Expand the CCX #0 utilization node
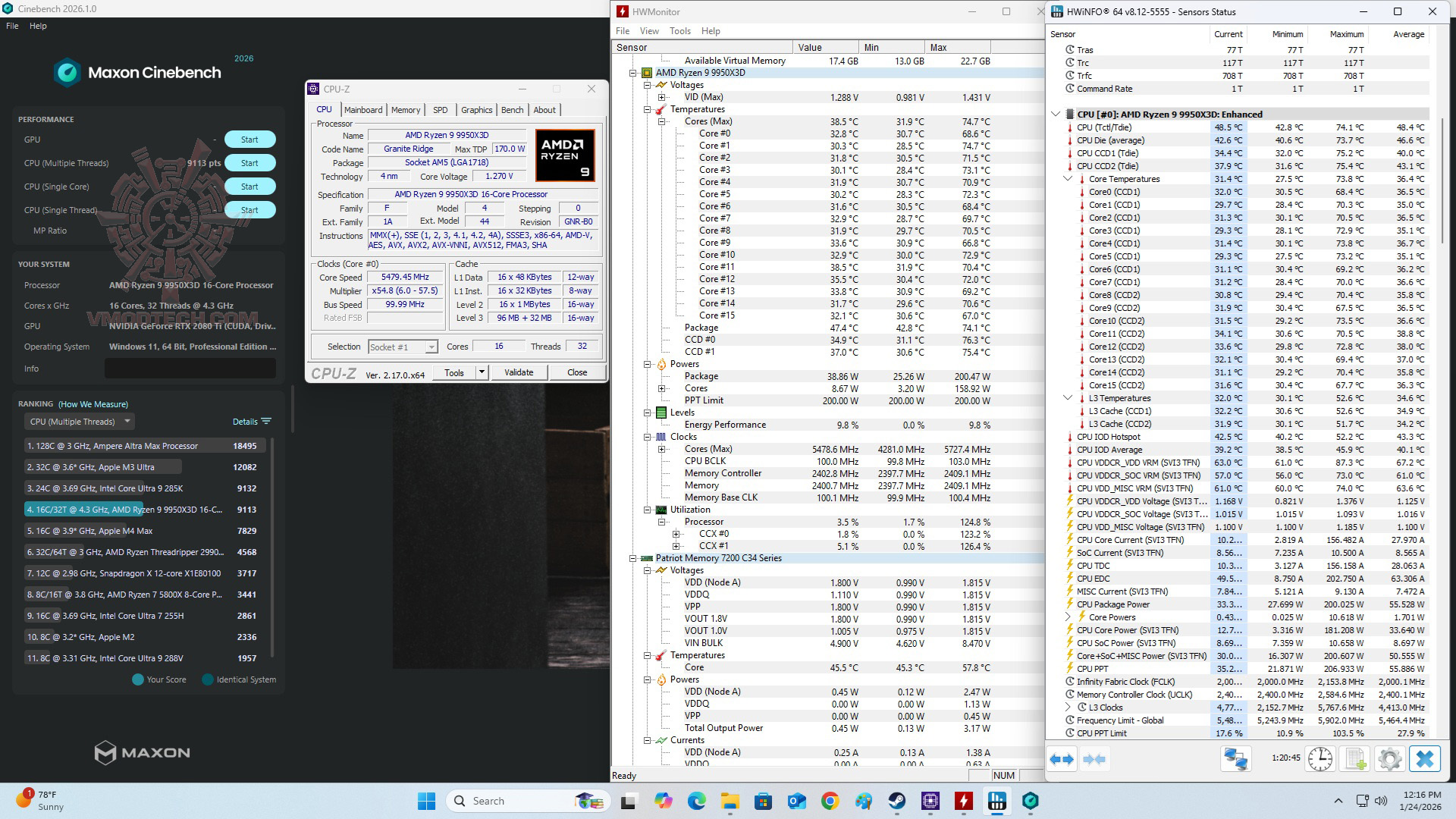Viewport: 1456px width, 819px height. [676, 534]
